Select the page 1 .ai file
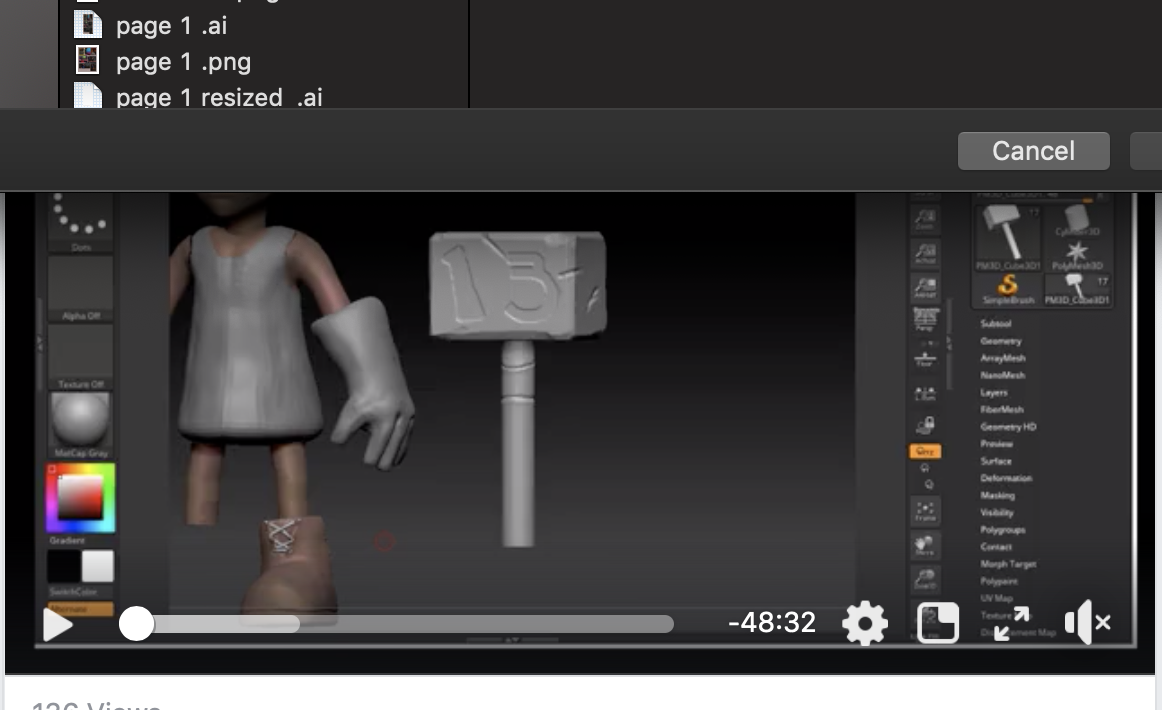Image resolution: width=1162 pixels, height=710 pixels. [171, 25]
